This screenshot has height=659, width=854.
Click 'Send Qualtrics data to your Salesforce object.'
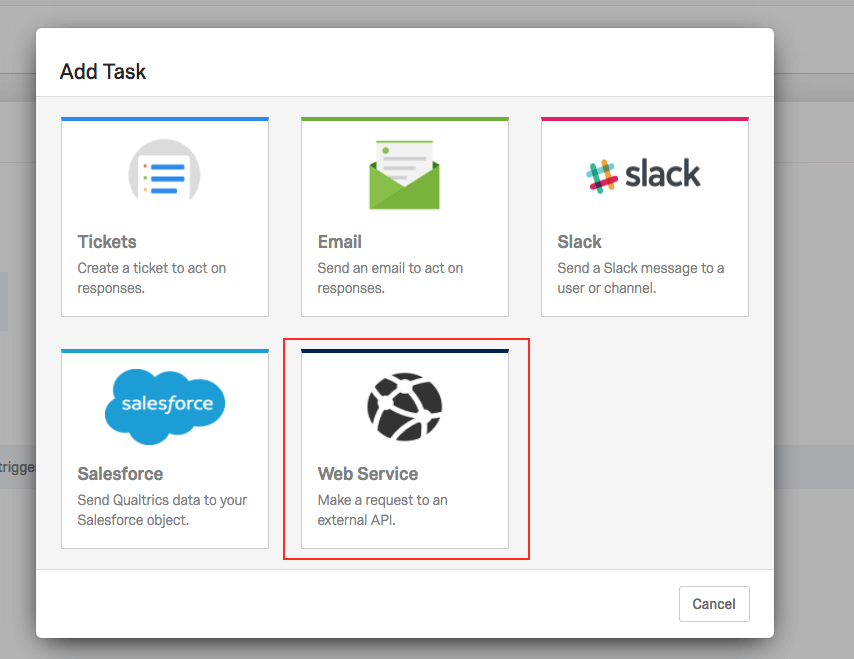click(x=162, y=510)
